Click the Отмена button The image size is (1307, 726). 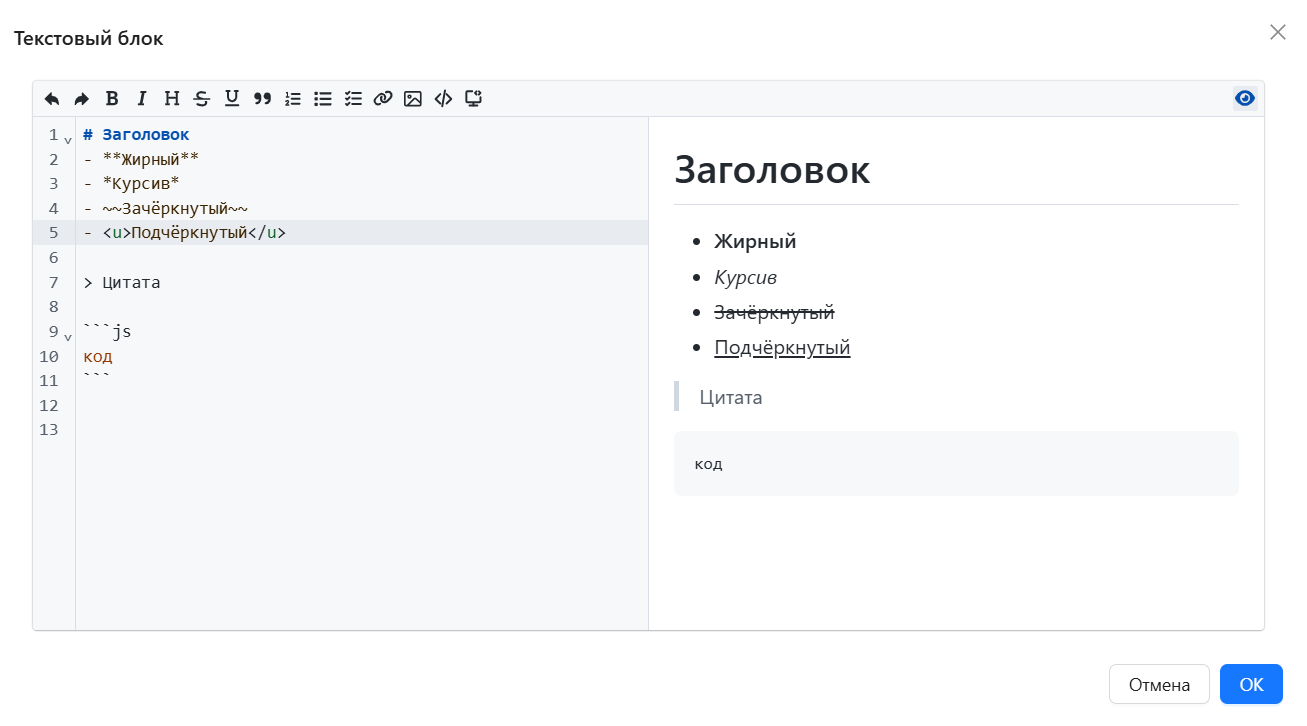pos(1159,685)
